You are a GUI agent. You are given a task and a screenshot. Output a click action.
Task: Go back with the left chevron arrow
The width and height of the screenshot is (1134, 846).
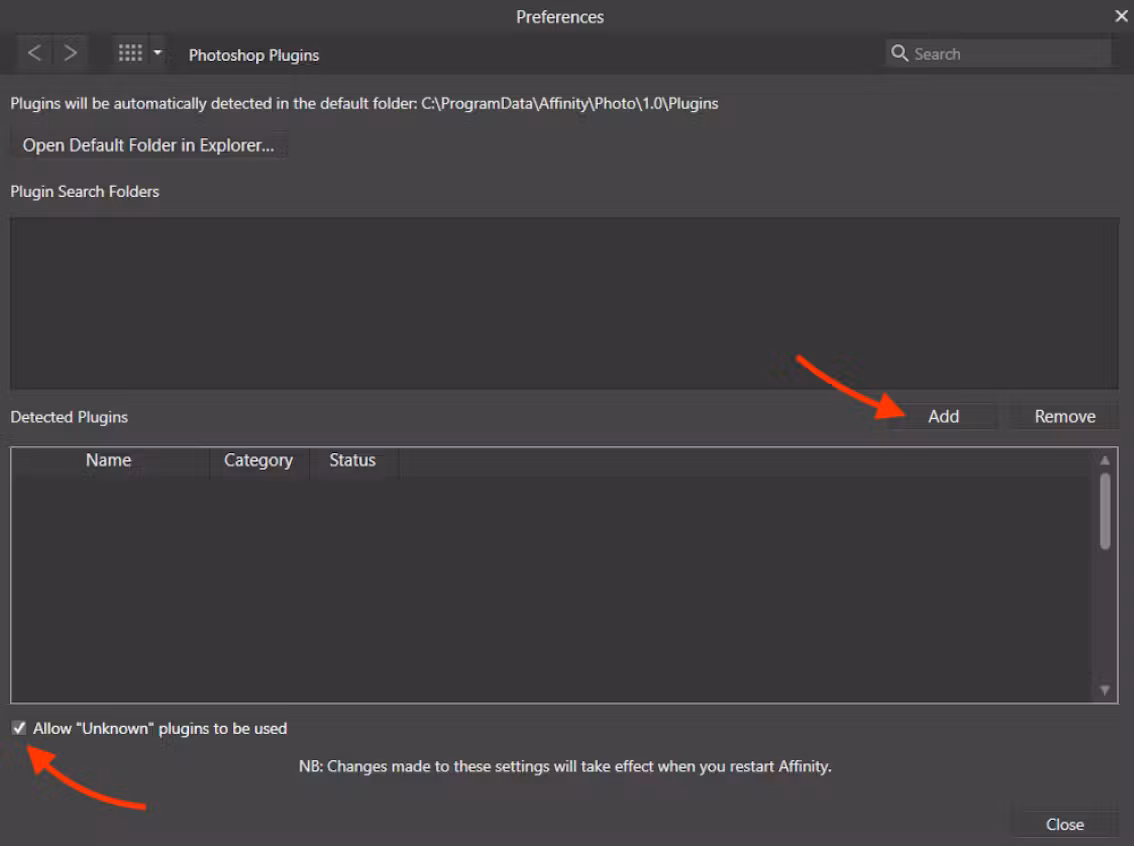click(34, 53)
